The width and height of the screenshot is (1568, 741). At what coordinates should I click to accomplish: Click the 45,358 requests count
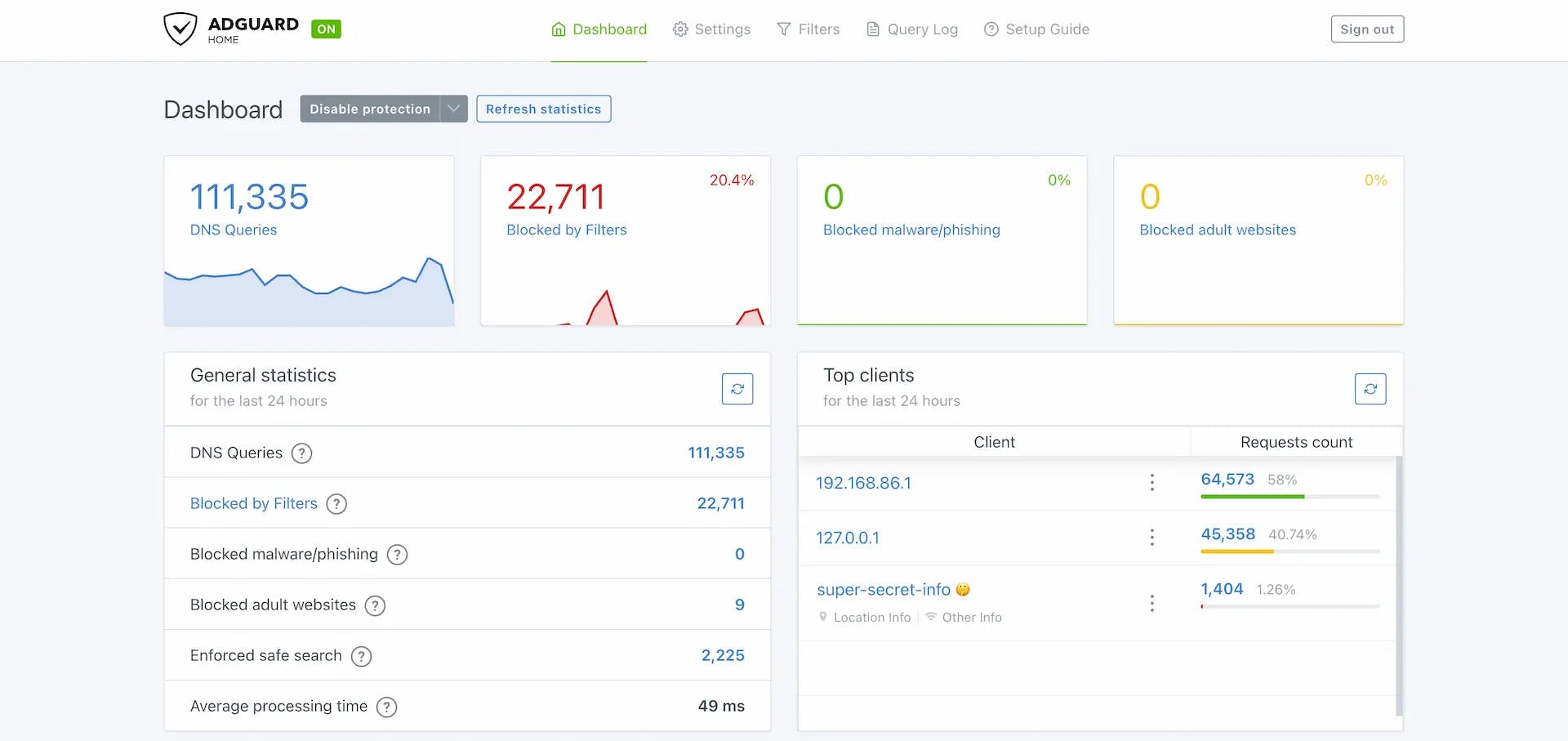tap(1227, 534)
